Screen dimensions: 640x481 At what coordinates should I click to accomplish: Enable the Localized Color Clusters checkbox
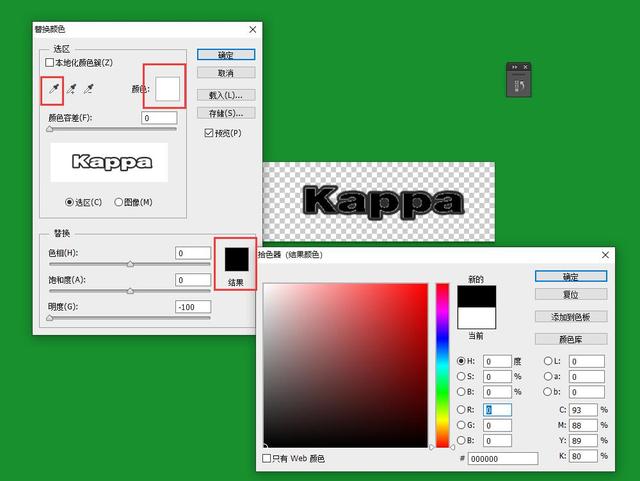[49, 62]
